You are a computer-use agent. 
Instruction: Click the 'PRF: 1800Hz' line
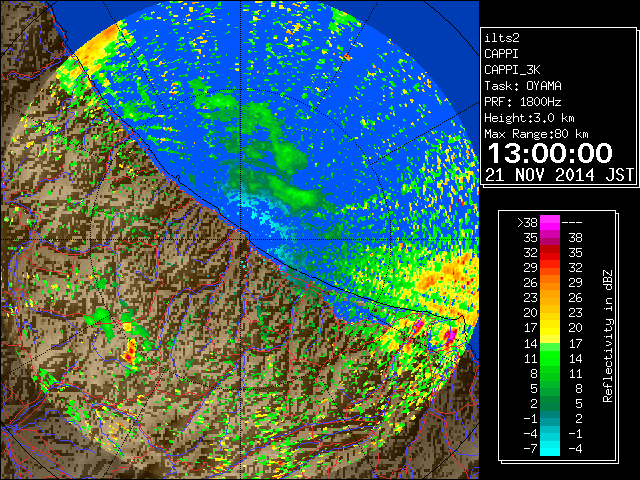523,102
